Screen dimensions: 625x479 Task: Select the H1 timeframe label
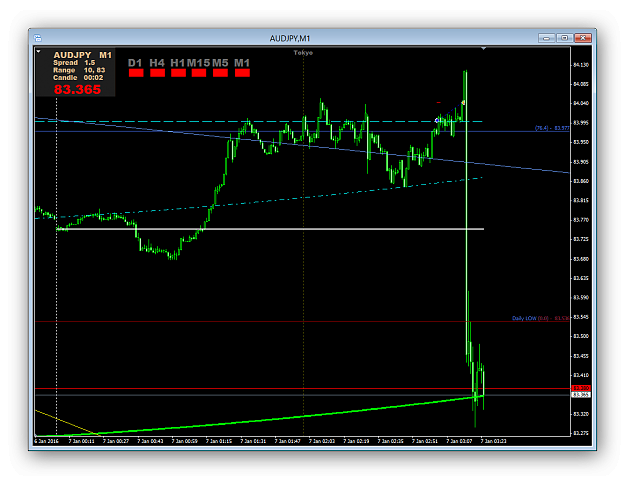[x=178, y=63]
